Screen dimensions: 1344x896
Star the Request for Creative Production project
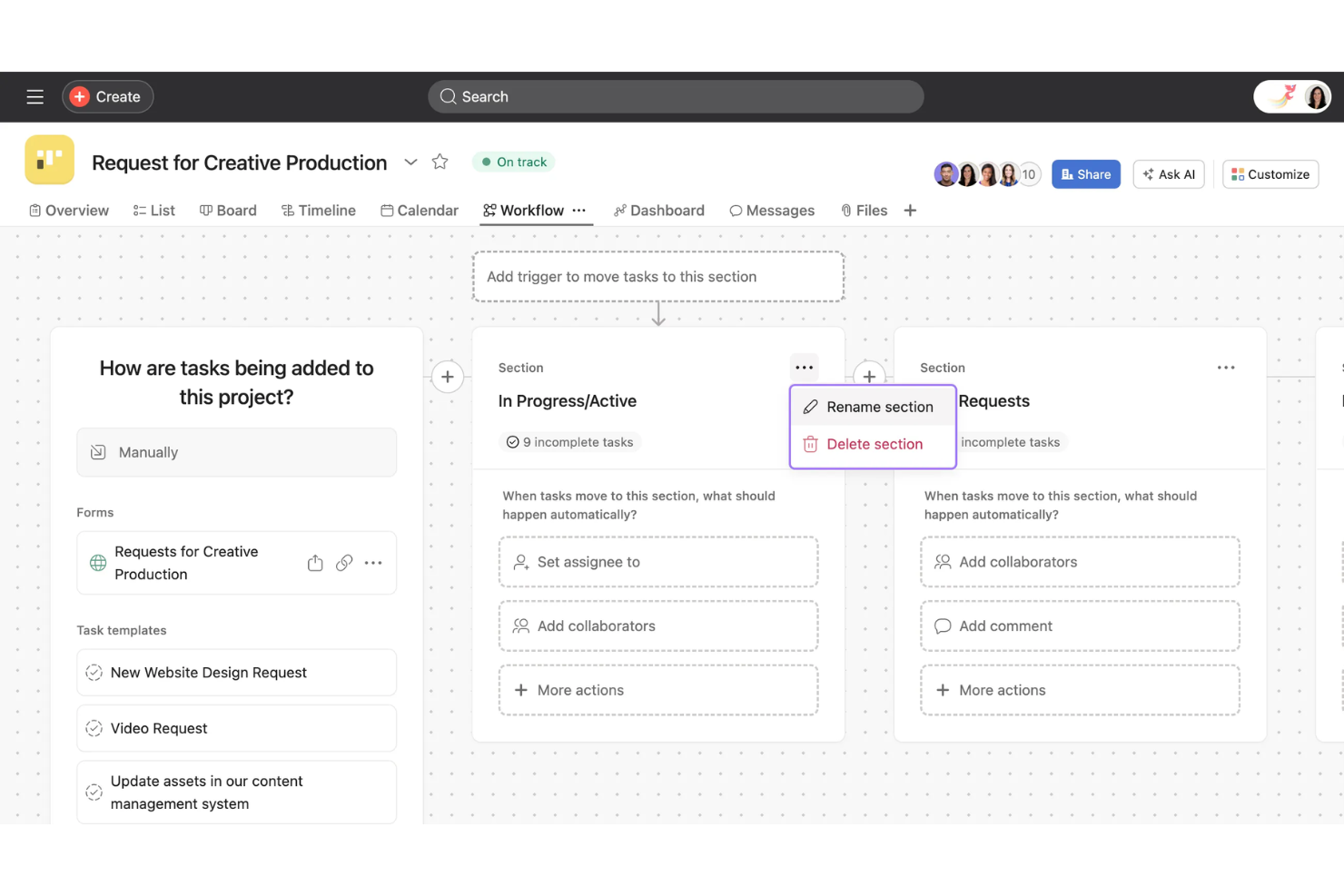point(440,162)
